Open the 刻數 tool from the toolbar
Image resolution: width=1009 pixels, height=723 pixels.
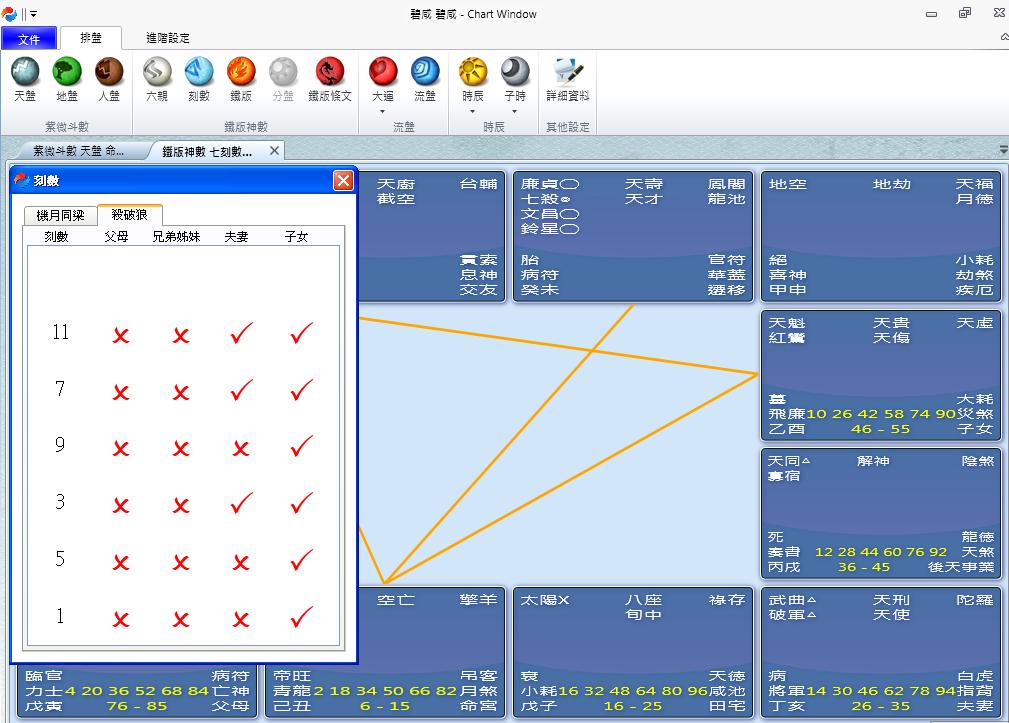tap(198, 78)
